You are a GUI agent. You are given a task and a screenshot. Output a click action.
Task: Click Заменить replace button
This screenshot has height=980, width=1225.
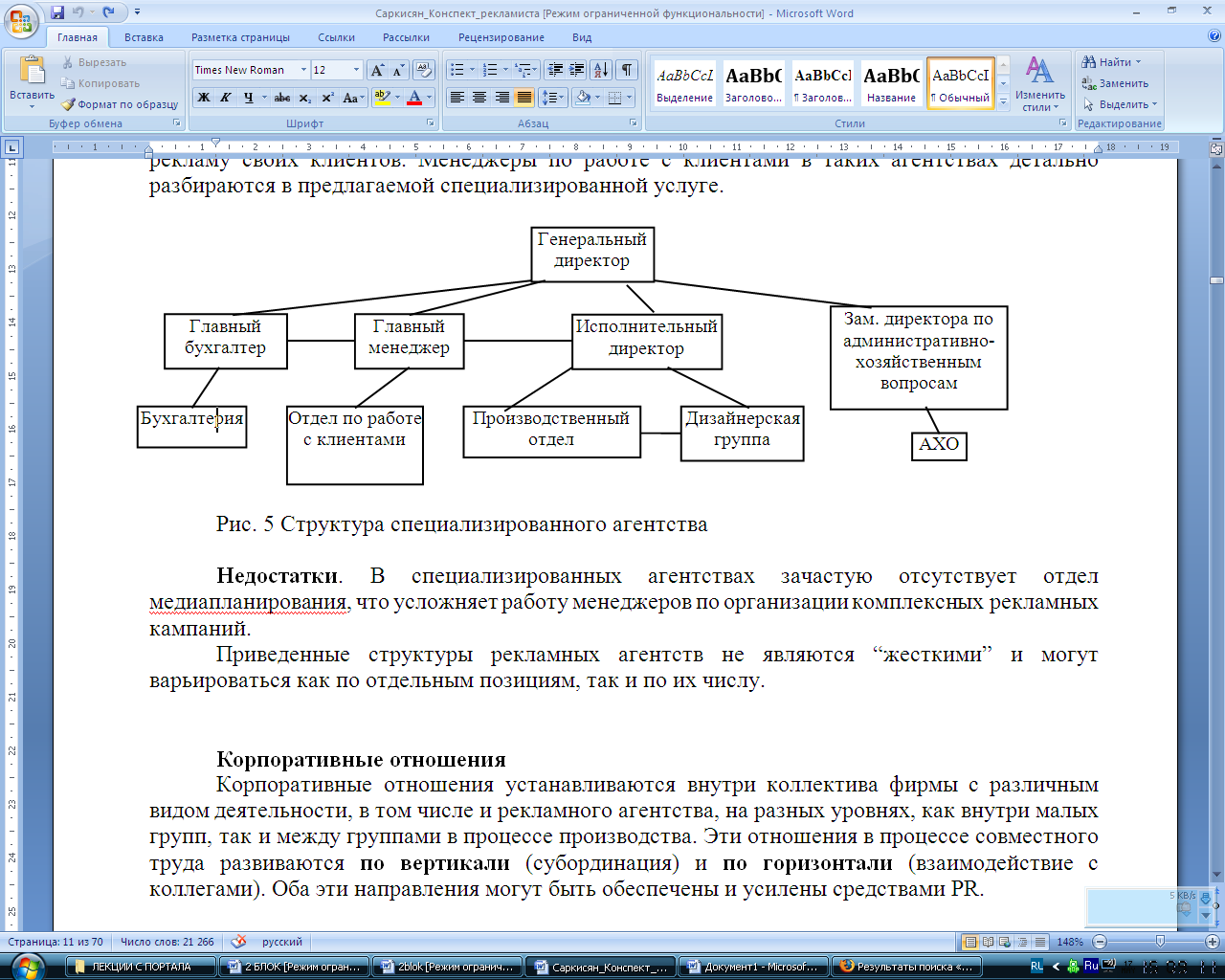point(1115,83)
